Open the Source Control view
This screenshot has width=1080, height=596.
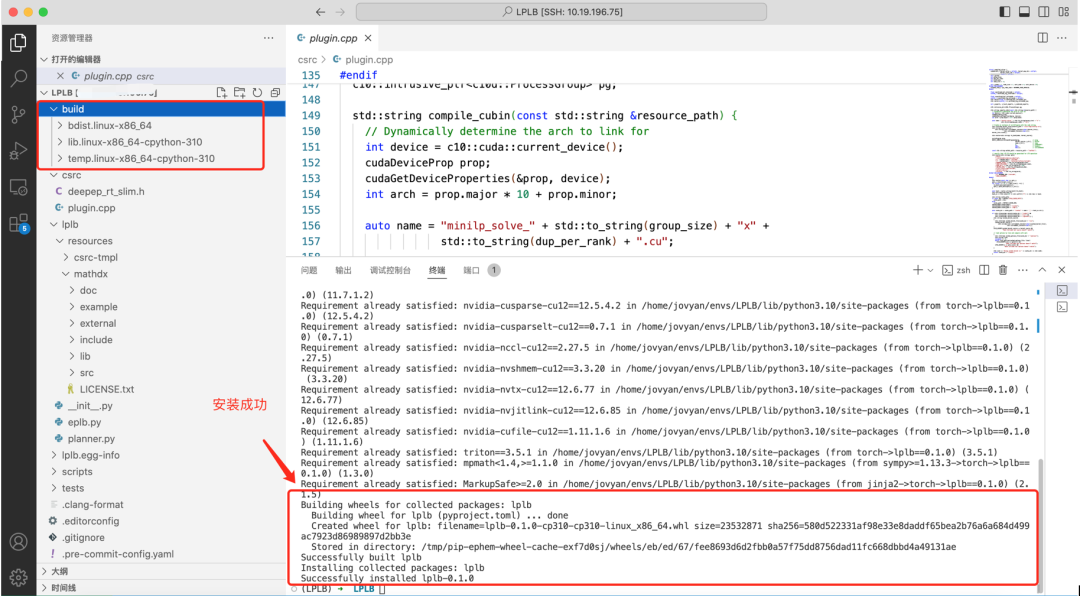(x=19, y=114)
